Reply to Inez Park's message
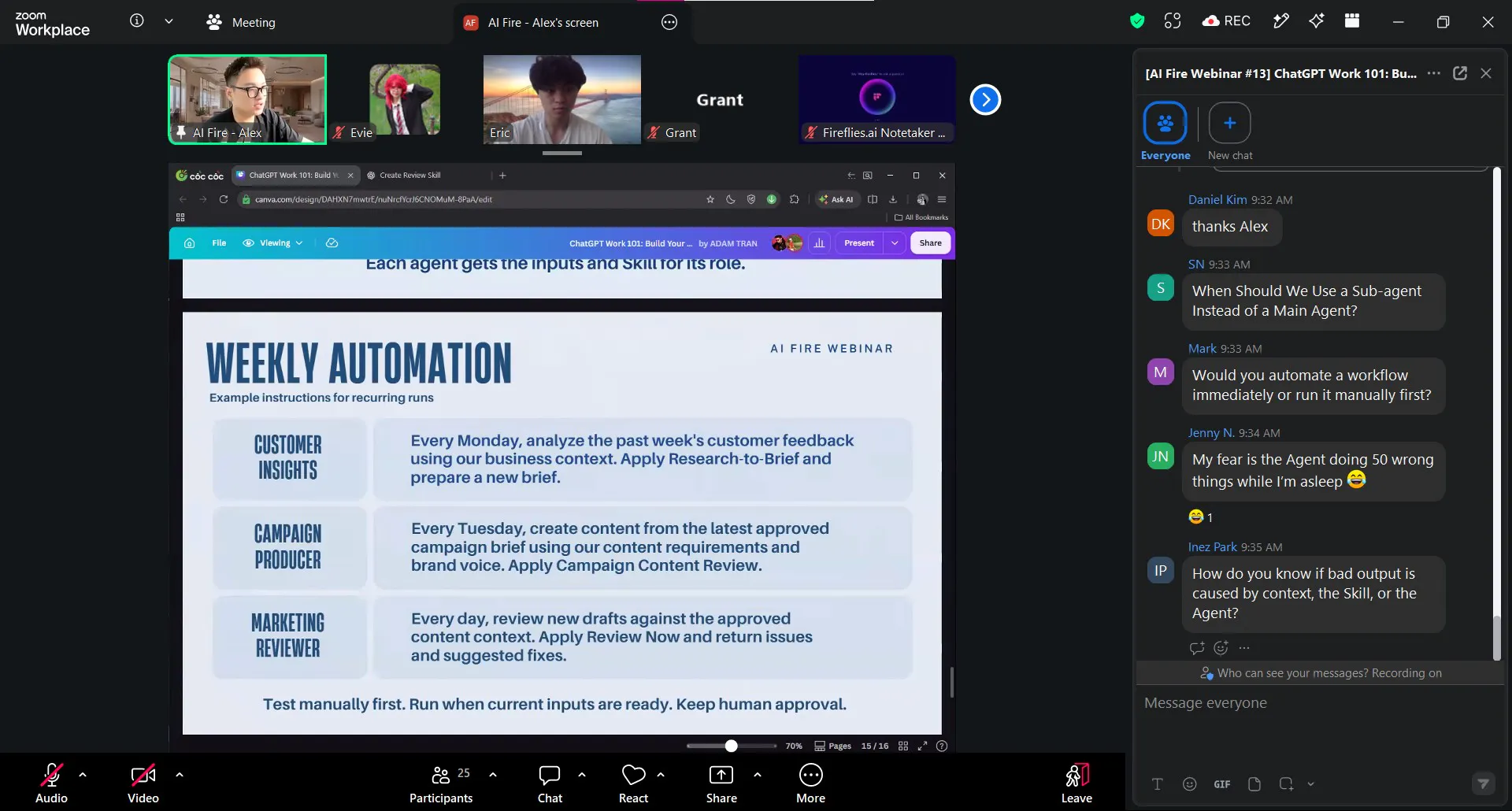 pos(1197,648)
